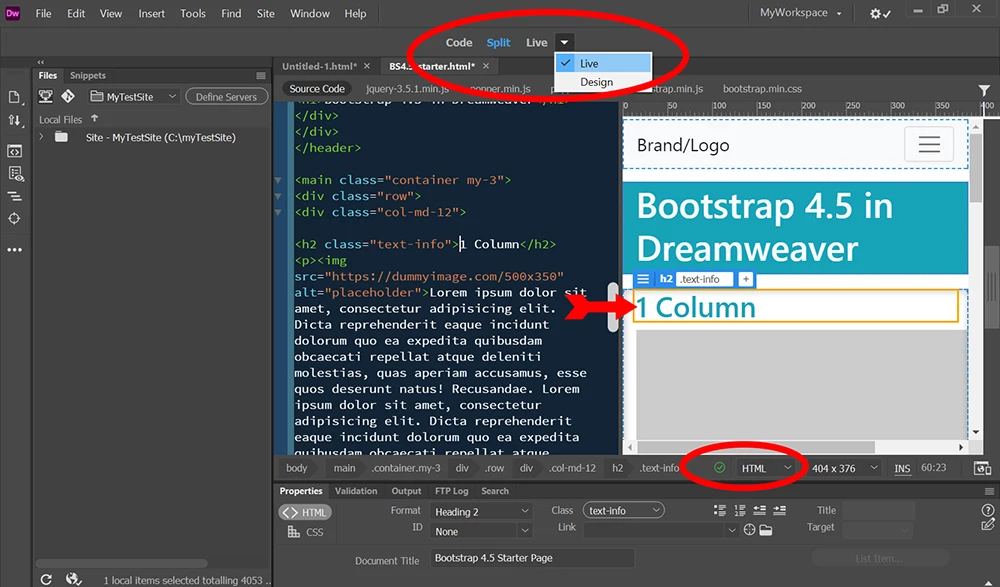1000x587 pixels.
Task: Select Live option in the view dropdown
Action: (x=603, y=63)
